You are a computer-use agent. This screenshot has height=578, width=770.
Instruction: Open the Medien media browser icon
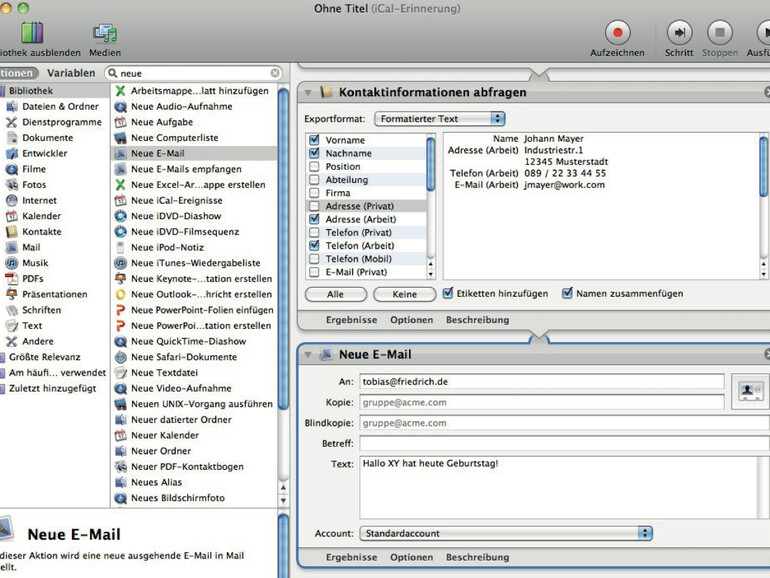[x=104, y=33]
